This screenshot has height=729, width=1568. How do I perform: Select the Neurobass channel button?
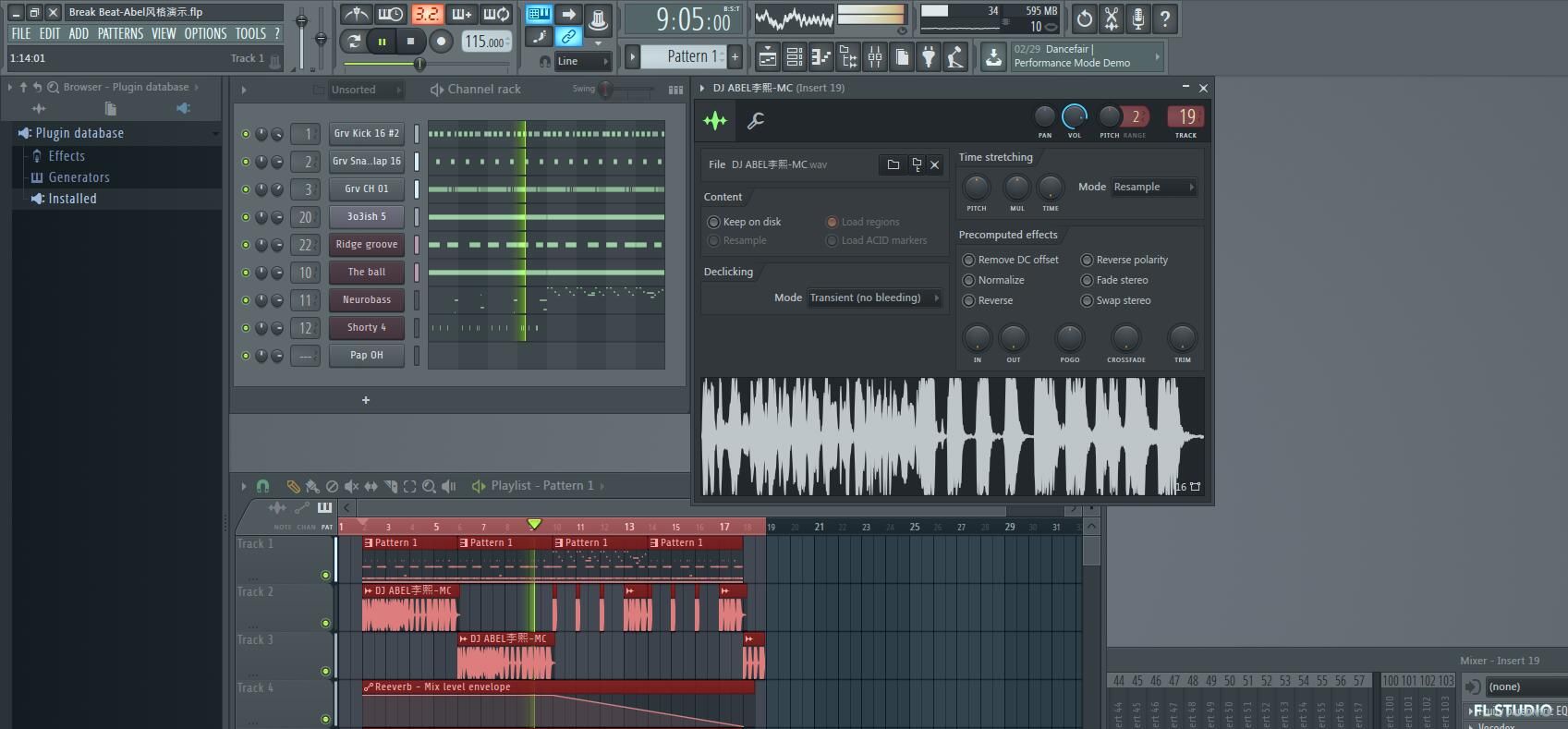(367, 300)
